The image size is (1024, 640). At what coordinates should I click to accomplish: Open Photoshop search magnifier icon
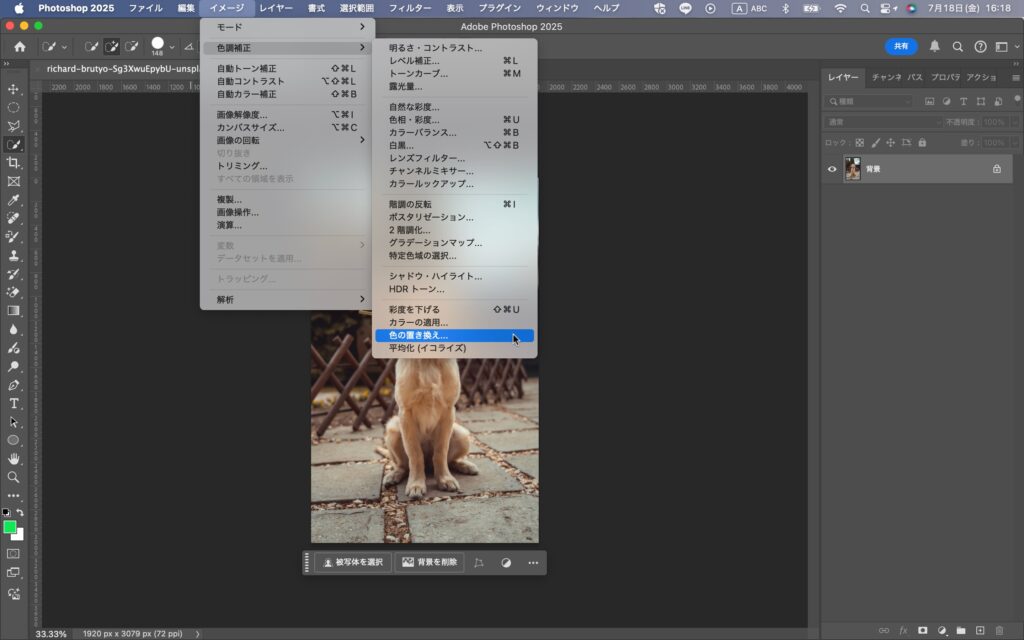coord(957,46)
